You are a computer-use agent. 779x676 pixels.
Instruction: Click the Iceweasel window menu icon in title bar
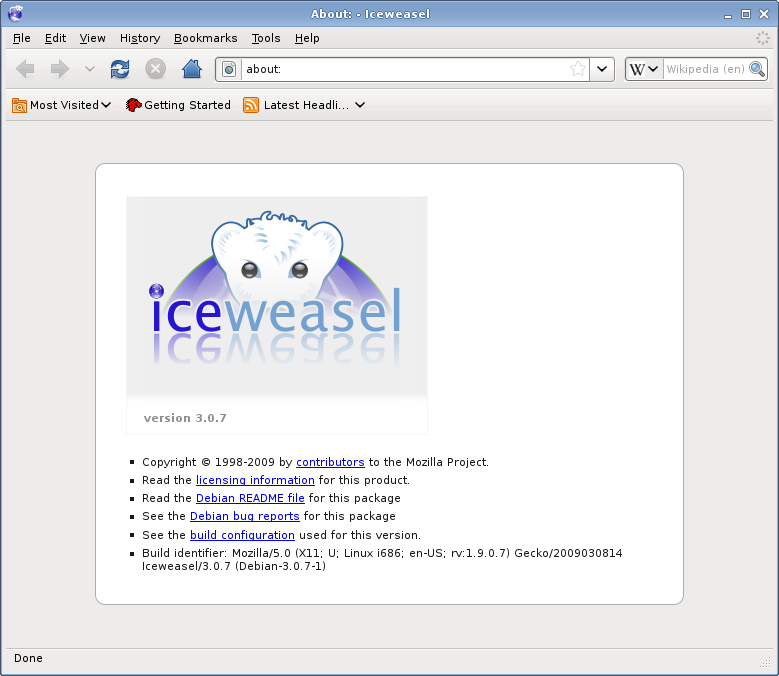click(15, 13)
